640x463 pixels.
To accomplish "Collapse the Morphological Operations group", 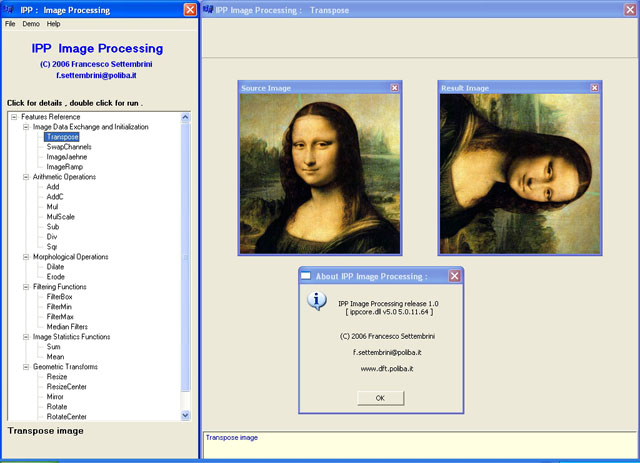I will click(26, 257).
